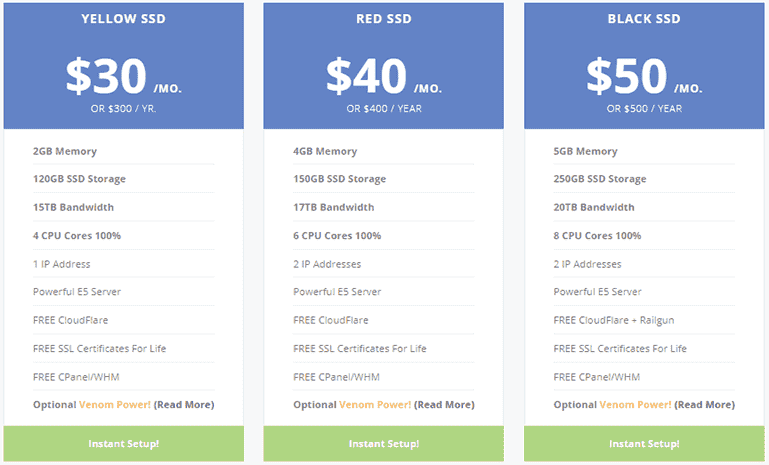Open Venom Power link in Red SSD plan

coord(375,405)
